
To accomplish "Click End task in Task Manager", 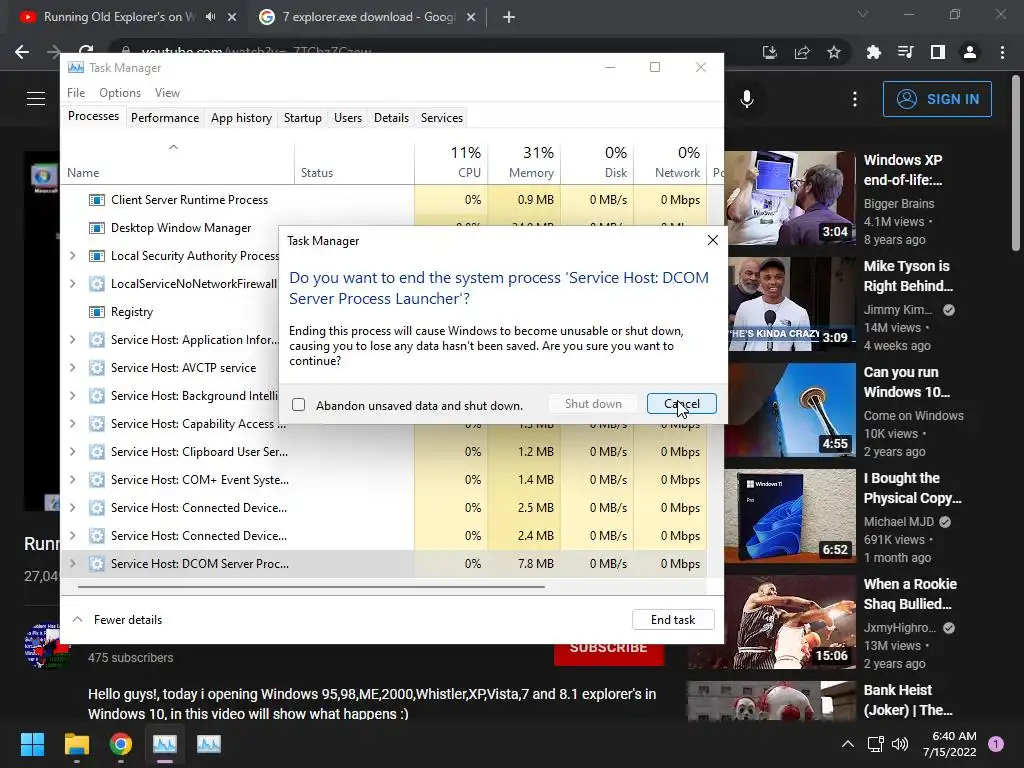I will (673, 620).
